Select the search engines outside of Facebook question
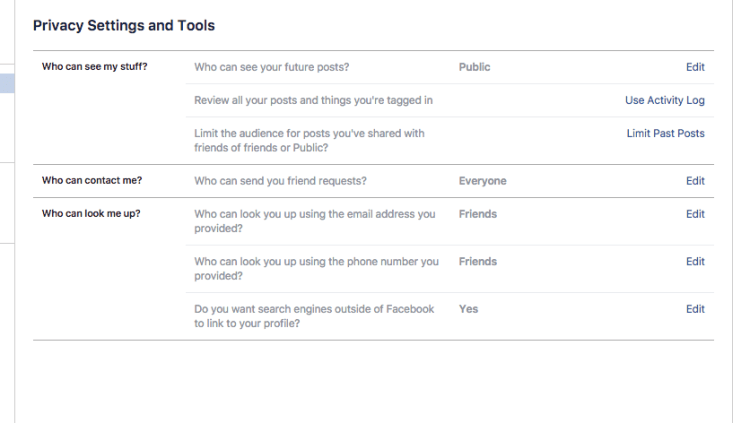The image size is (750, 423). coord(314,316)
